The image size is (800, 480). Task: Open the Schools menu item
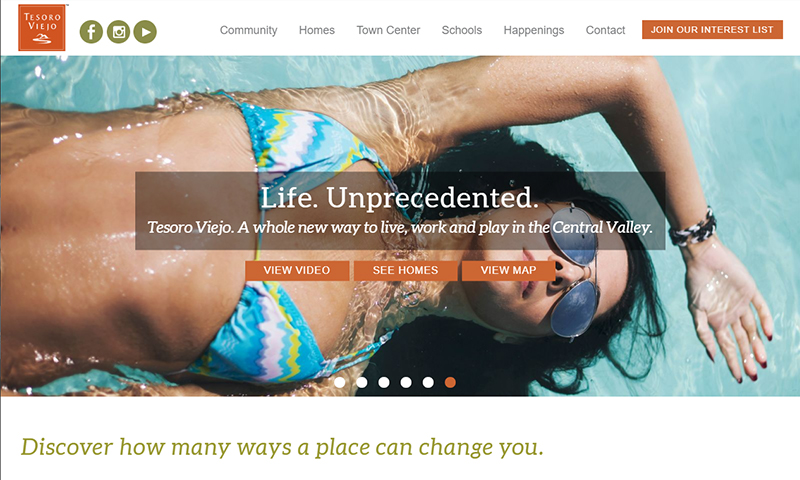point(462,31)
